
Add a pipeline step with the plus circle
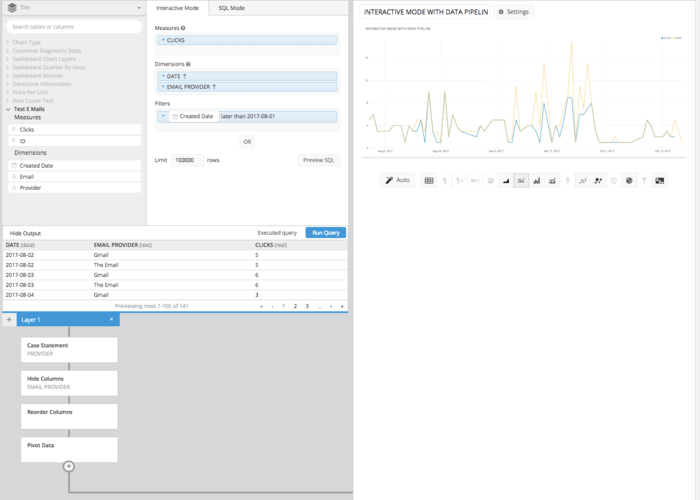(x=69, y=466)
